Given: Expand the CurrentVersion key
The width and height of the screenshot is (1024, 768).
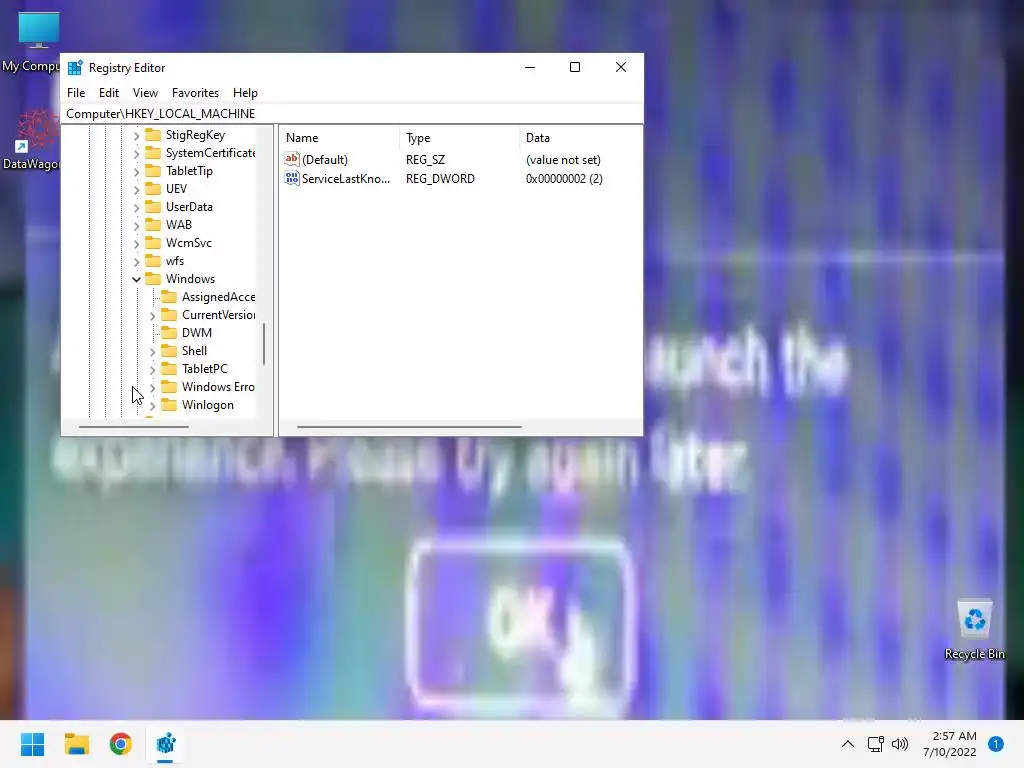Looking at the screenshot, I should pyautogui.click(x=152, y=315).
